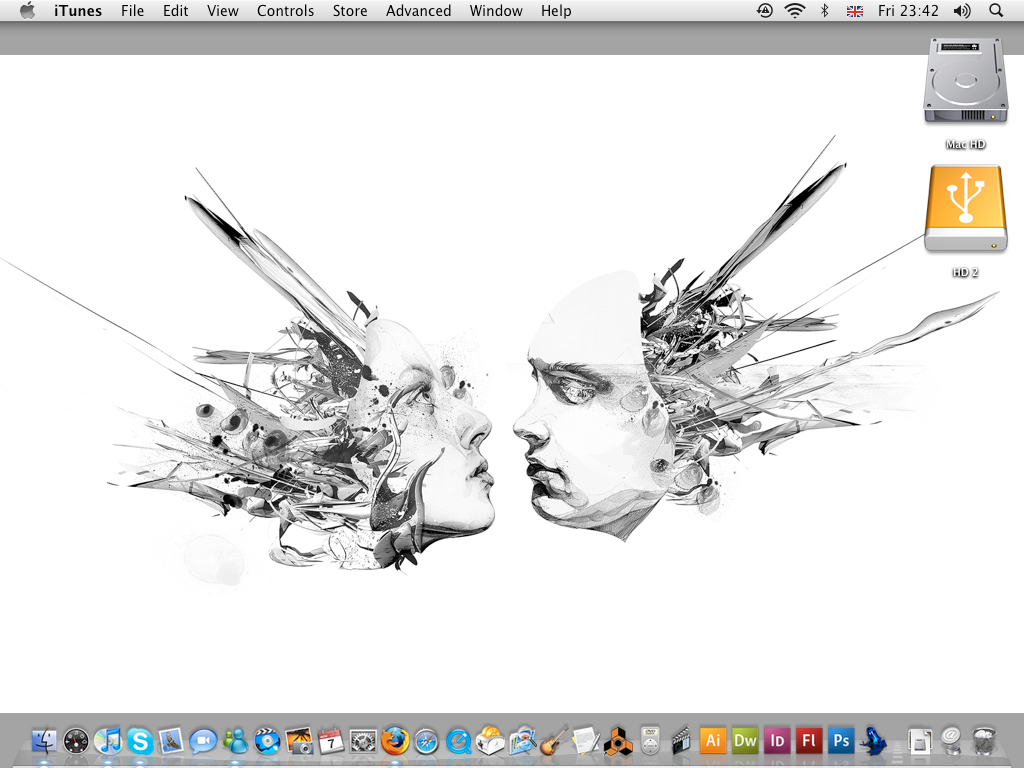
Task: Open the Wi-Fi status menu
Action: [x=795, y=10]
